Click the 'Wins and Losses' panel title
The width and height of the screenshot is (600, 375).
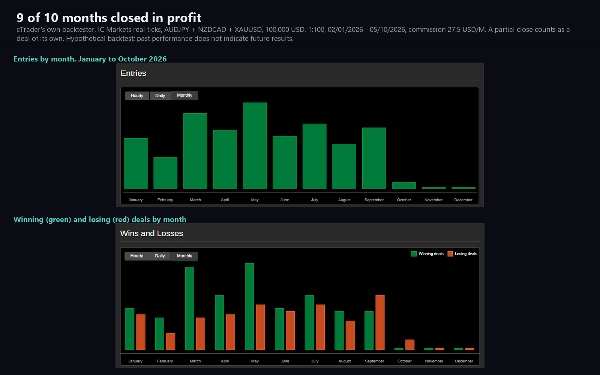point(152,233)
